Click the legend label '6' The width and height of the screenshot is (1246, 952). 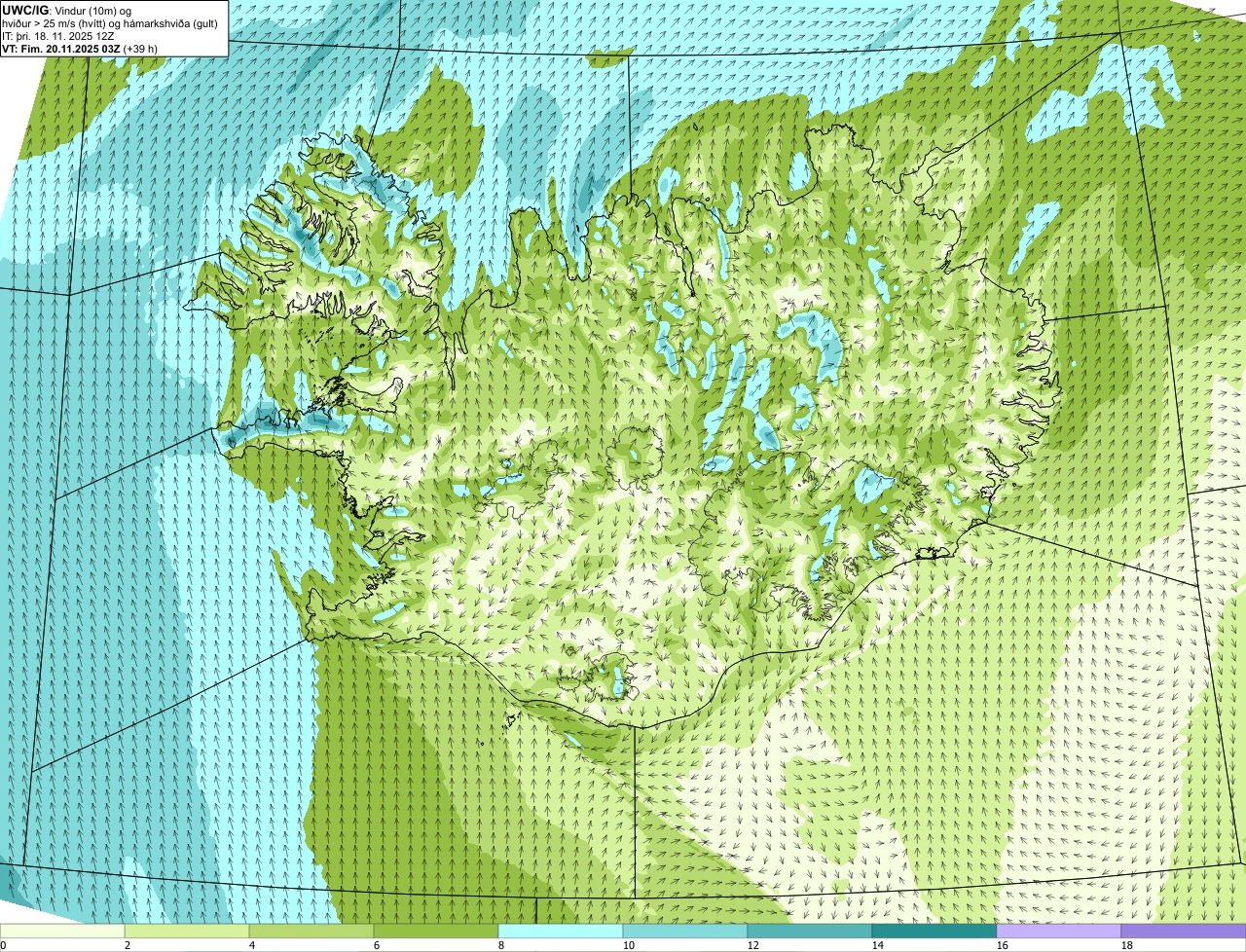(377, 945)
